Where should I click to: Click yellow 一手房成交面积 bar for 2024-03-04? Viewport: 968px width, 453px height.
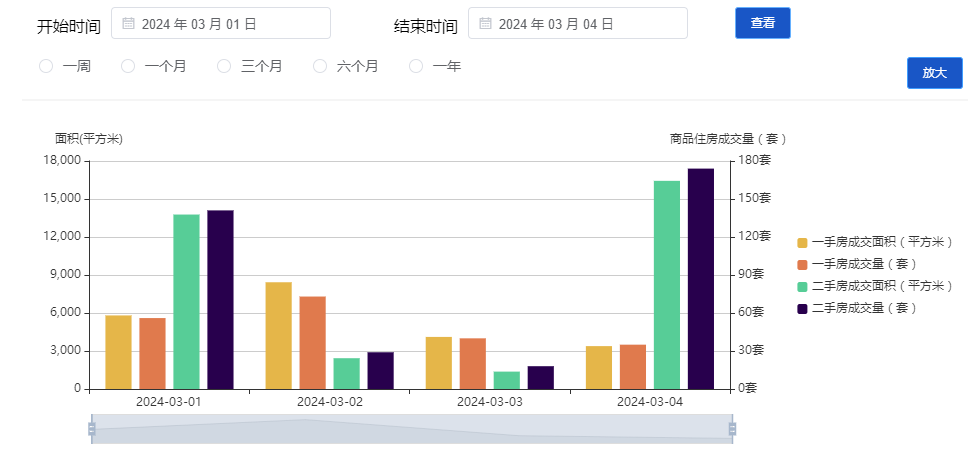[599, 368]
